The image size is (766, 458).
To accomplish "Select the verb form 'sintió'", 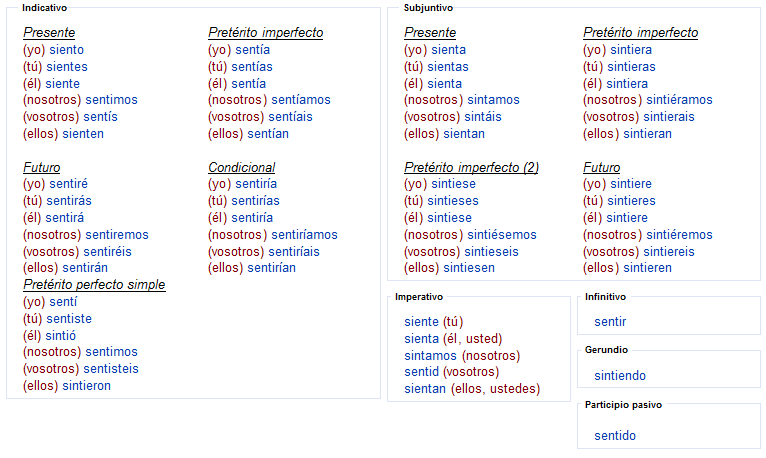I will pyautogui.click(x=61, y=336).
